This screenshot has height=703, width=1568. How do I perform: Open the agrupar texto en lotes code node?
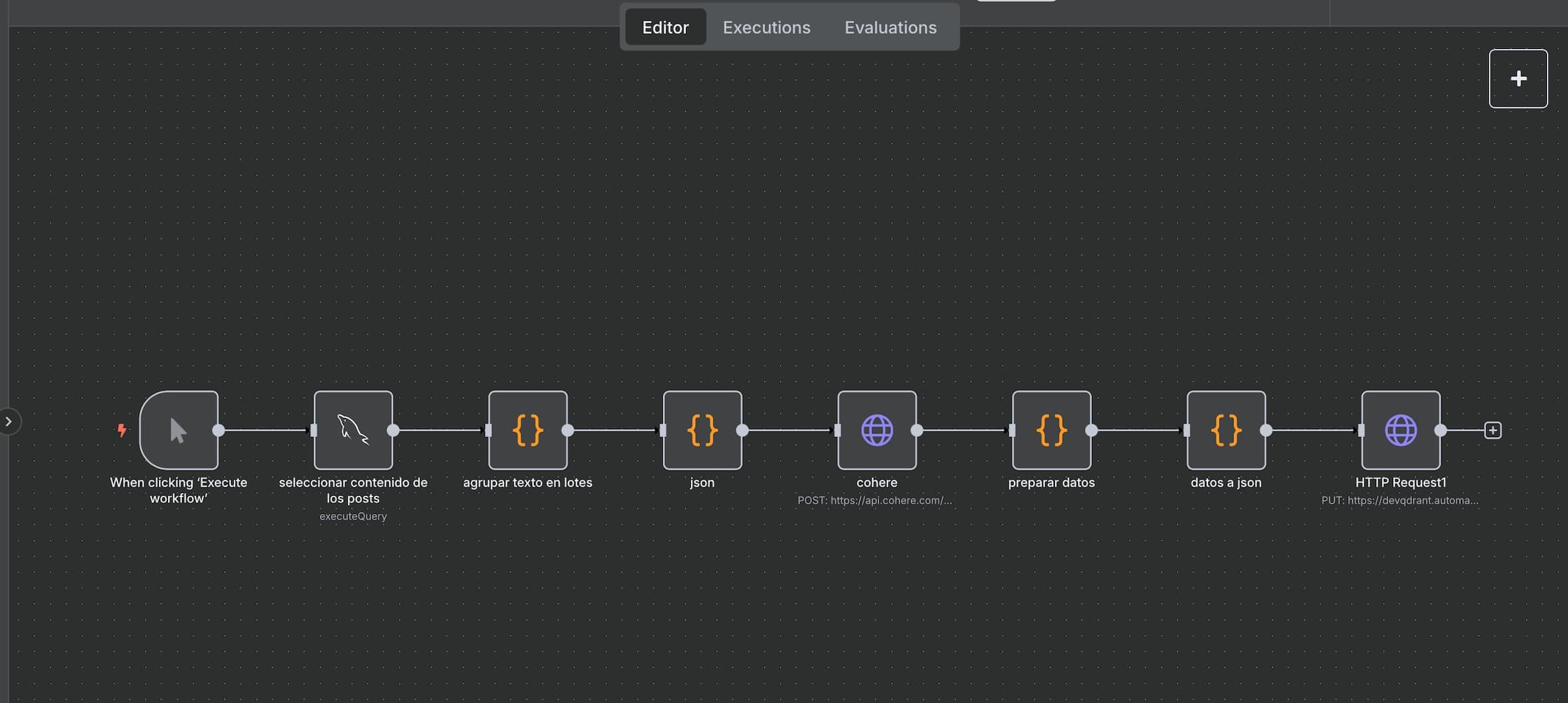pos(527,430)
